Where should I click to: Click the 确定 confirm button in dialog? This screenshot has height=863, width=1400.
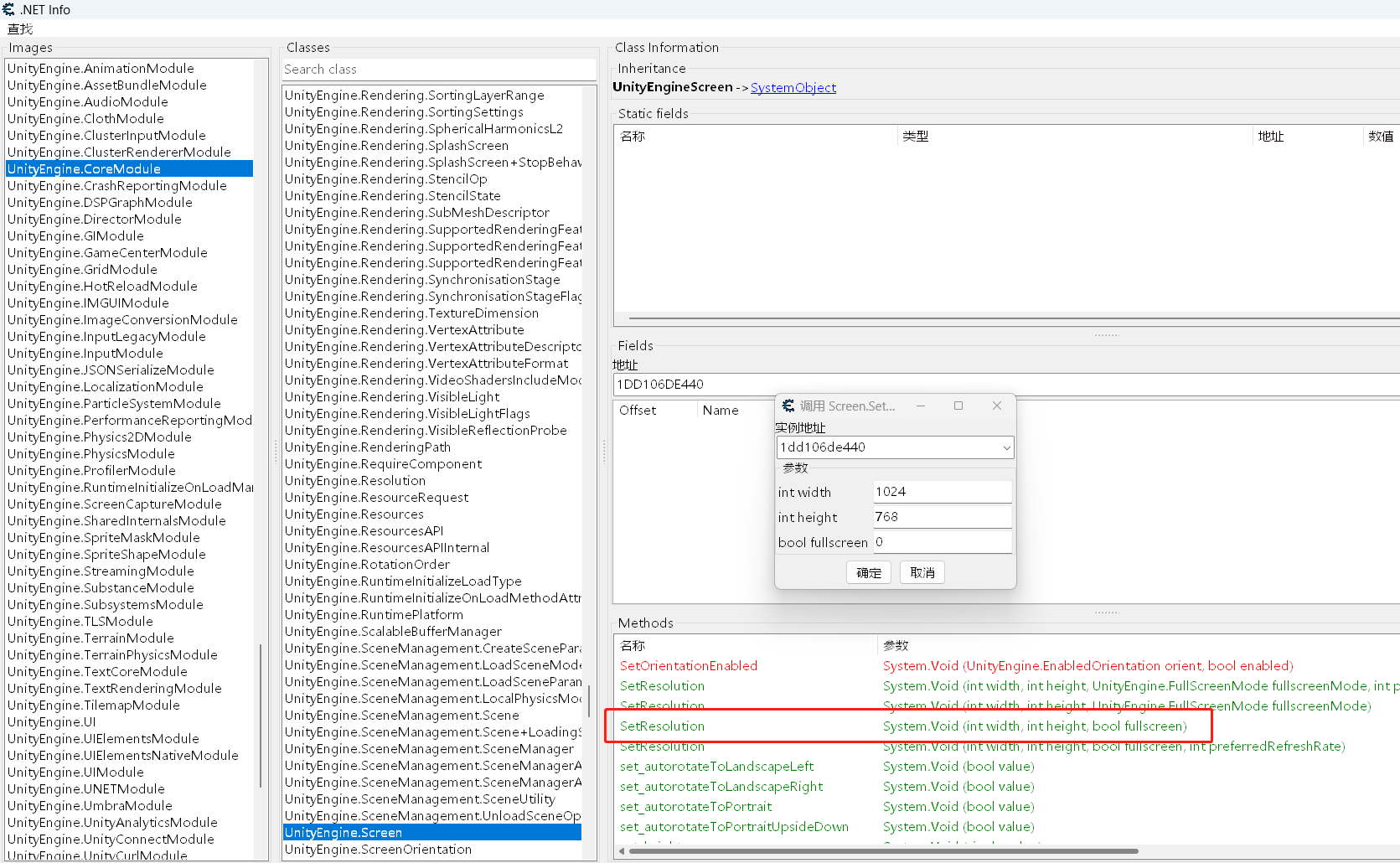coord(868,573)
